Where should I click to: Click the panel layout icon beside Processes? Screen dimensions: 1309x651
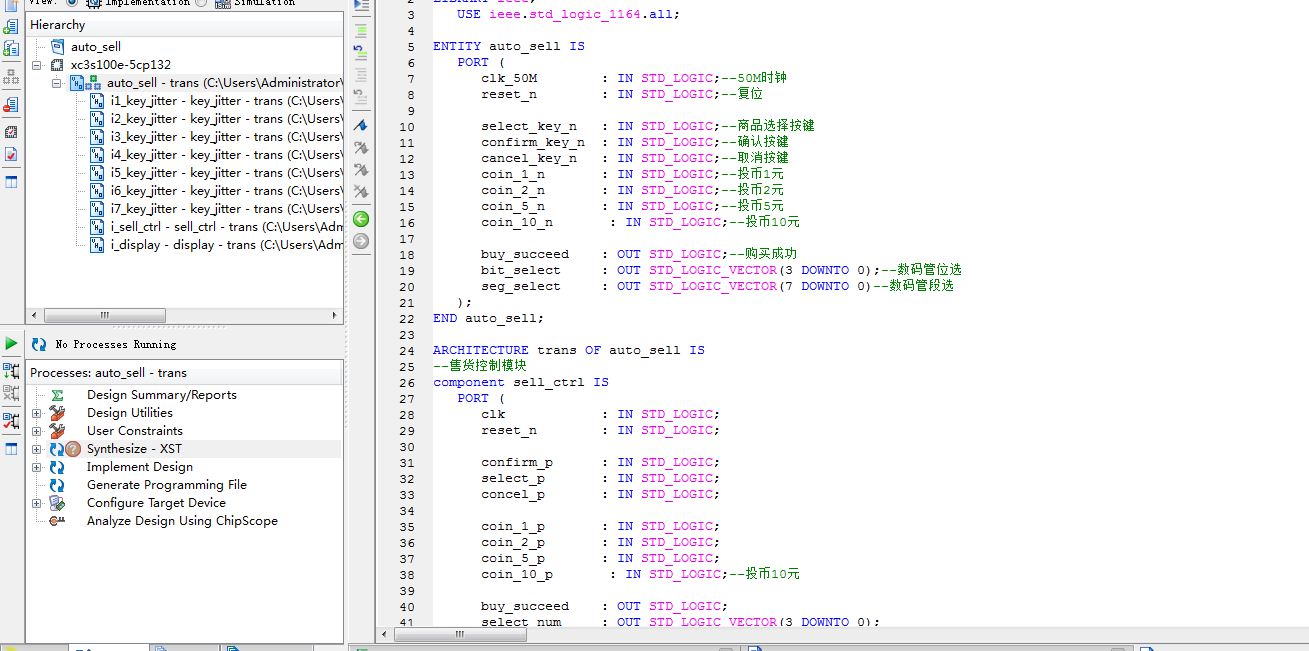pyautogui.click(x=11, y=449)
